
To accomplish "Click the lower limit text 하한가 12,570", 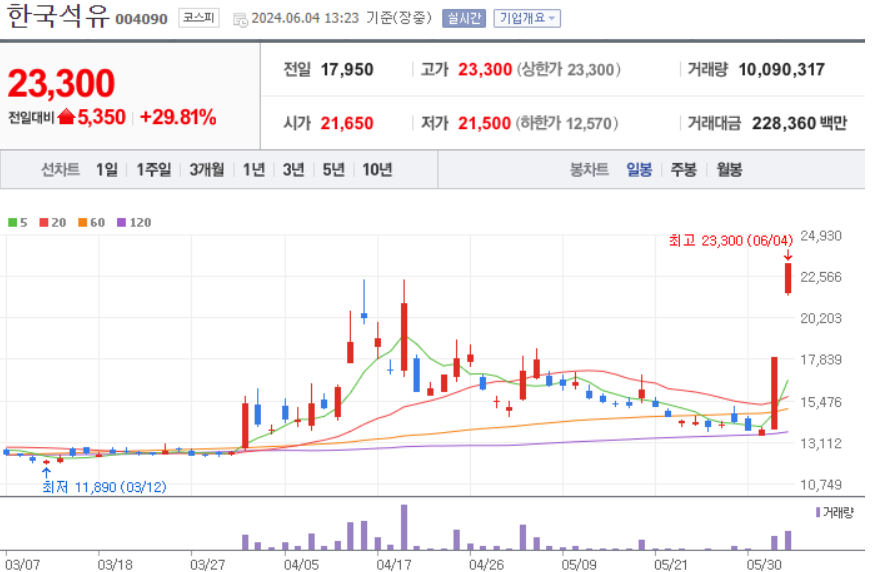I will 567,123.
